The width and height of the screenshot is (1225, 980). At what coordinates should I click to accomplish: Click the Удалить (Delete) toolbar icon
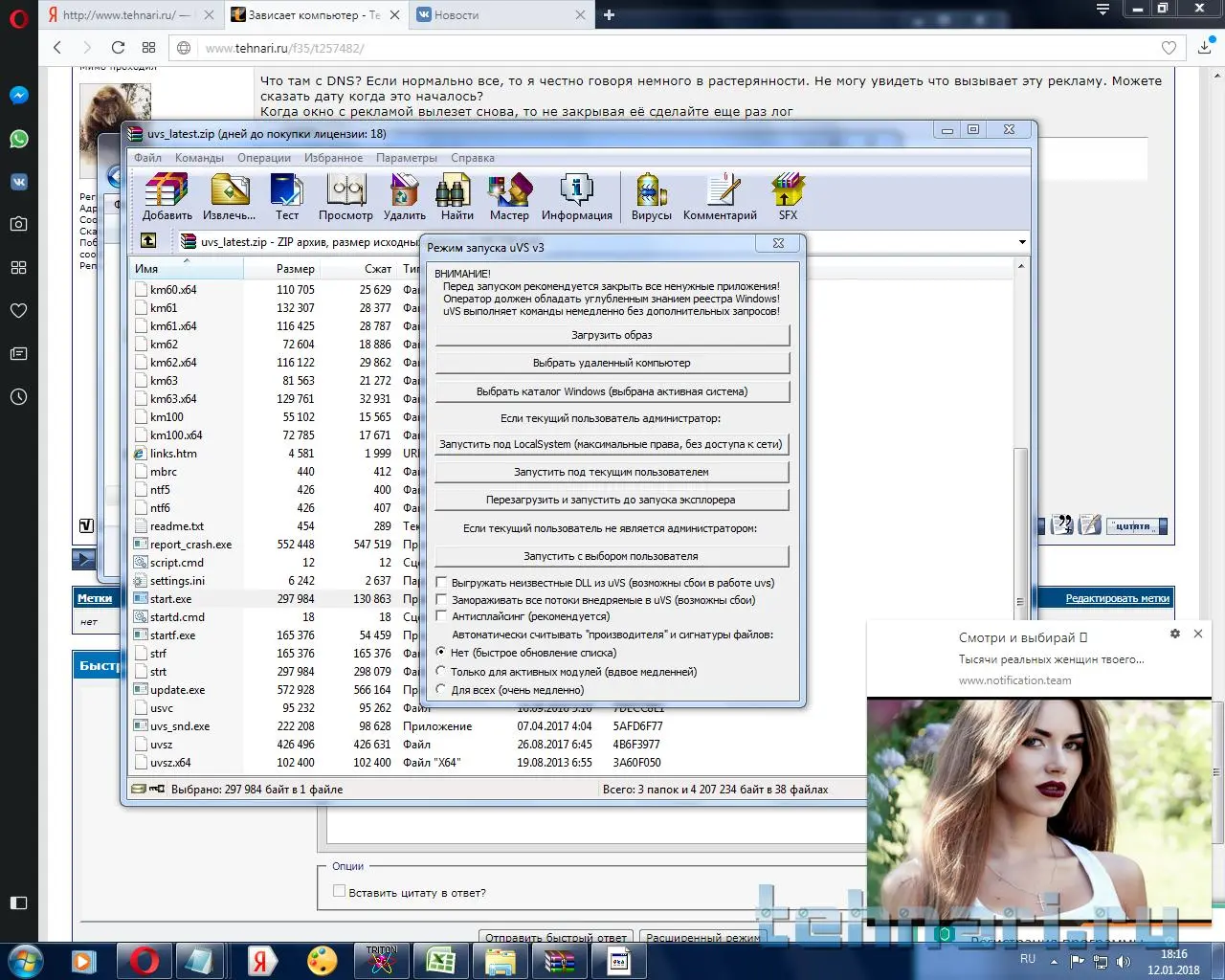point(405,197)
